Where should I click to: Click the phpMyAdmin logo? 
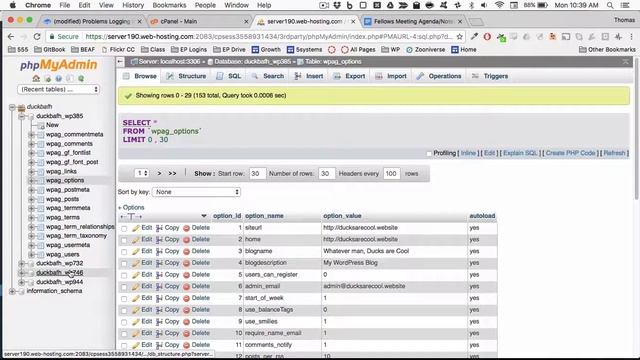point(58,65)
